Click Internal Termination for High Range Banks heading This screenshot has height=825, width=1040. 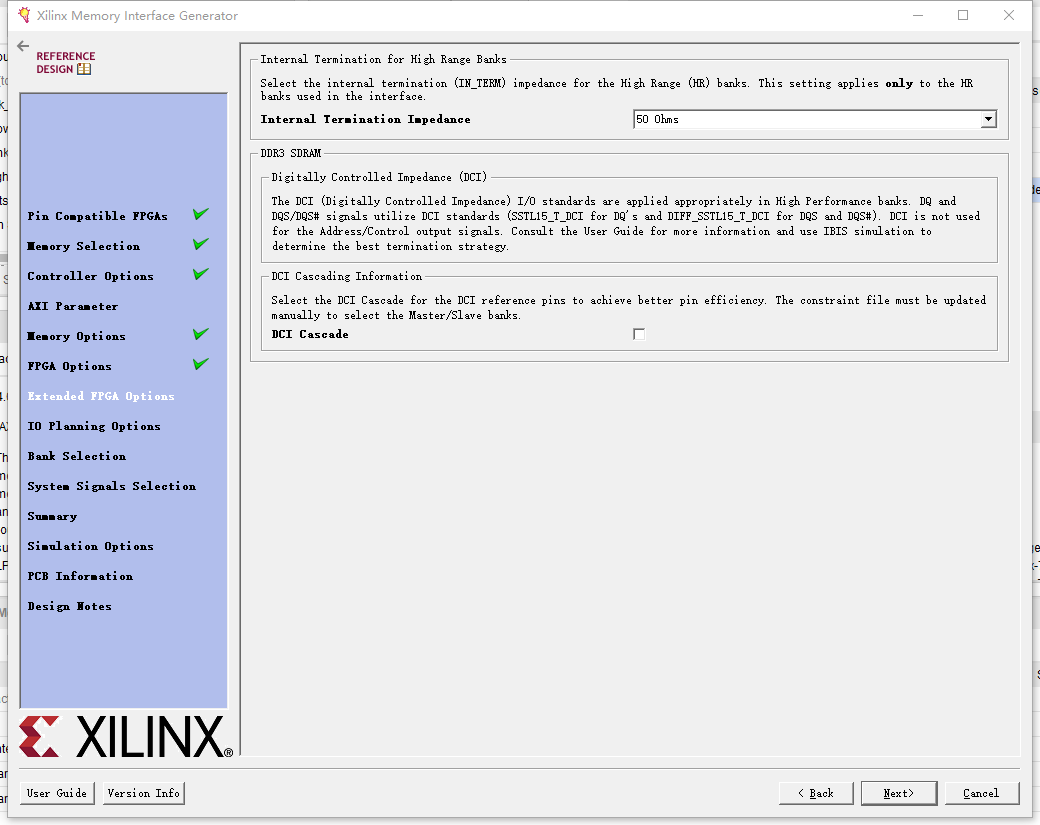point(383,59)
